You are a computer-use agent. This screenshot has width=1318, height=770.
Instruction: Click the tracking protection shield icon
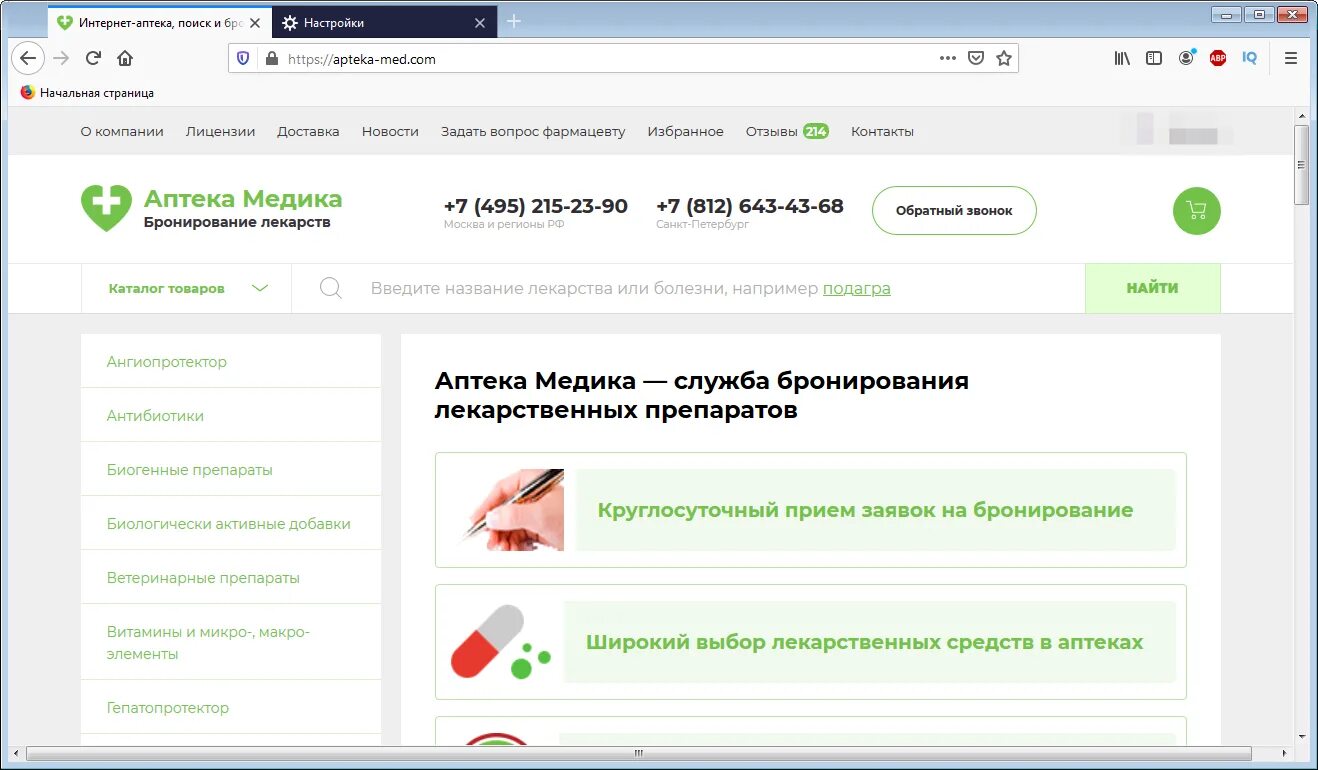point(243,59)
